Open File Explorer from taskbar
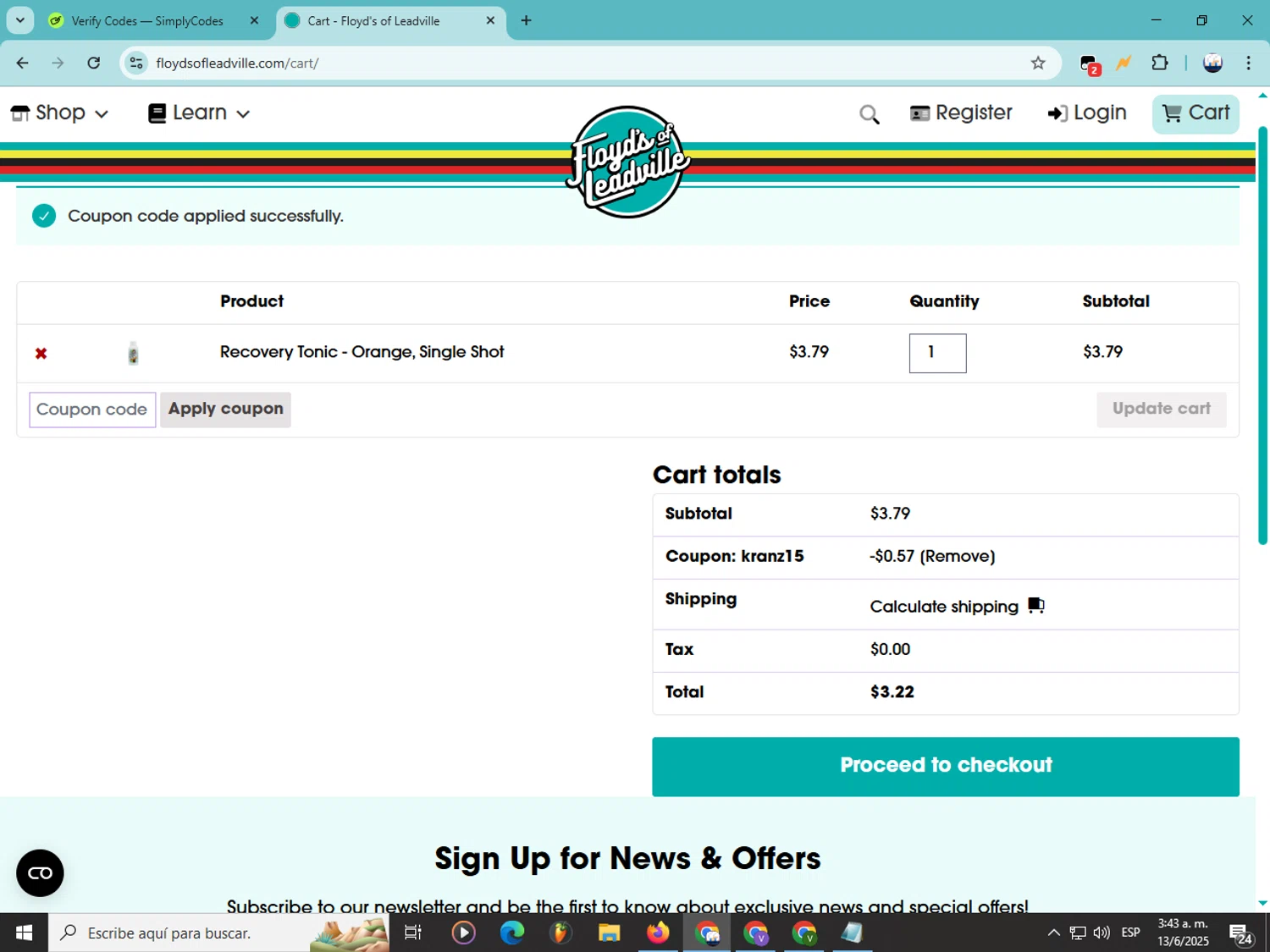 [x=609, y=933]
